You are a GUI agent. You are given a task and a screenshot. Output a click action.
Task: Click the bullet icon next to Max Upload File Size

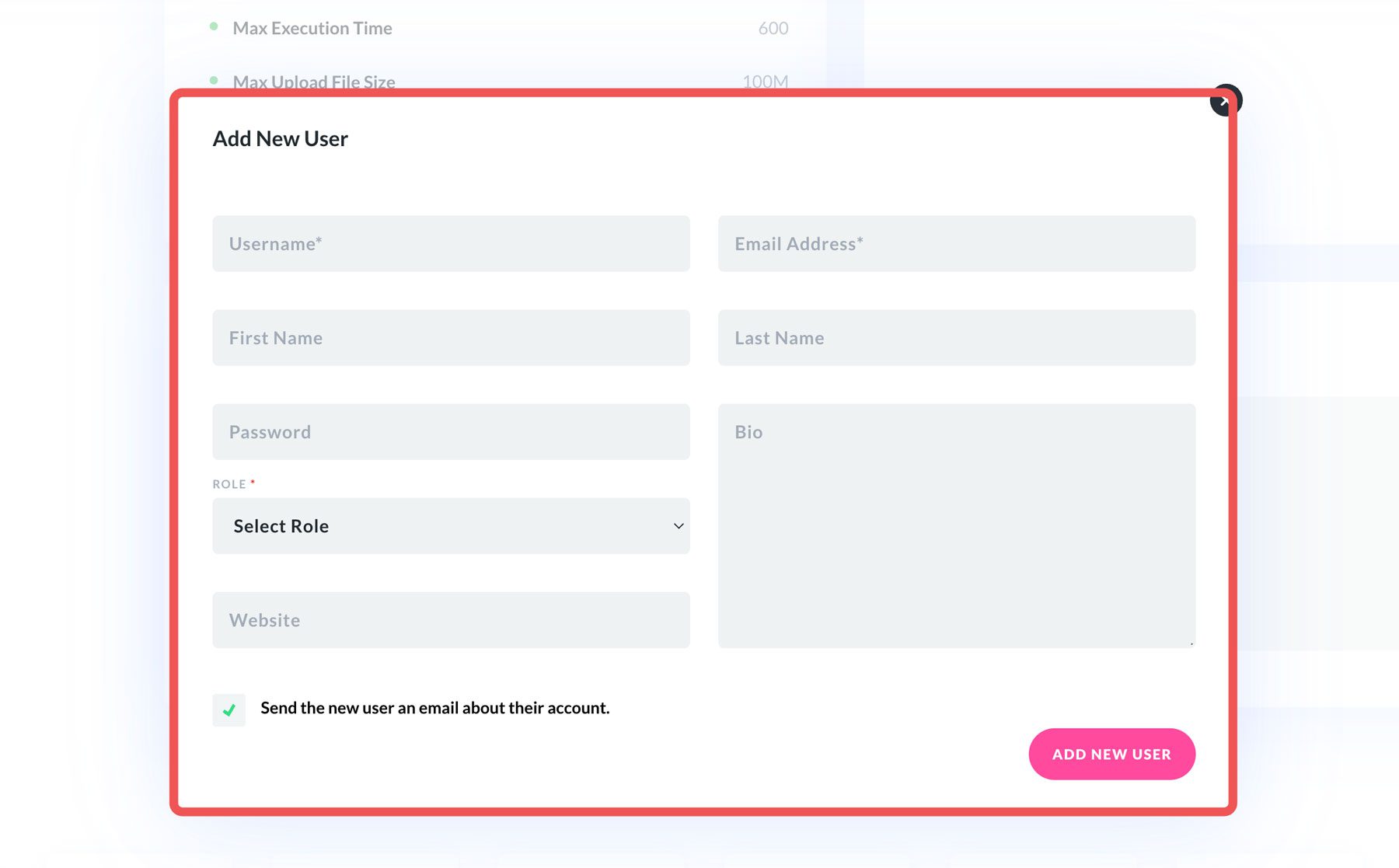pyautogui.click(x=214, y=79)
